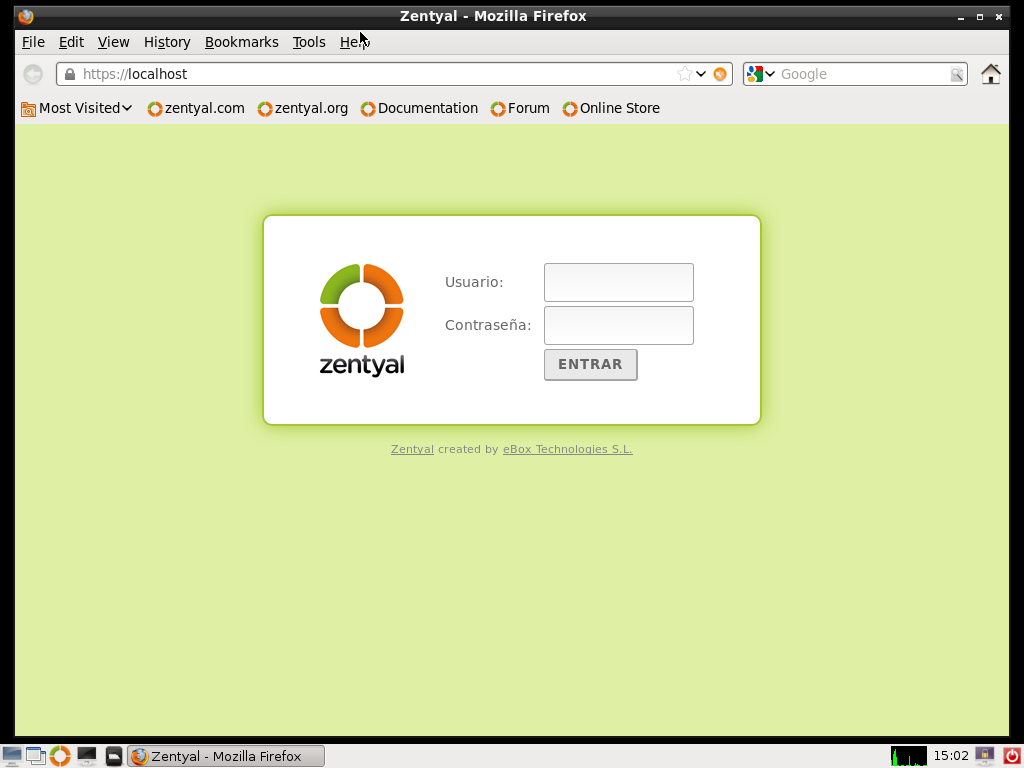Click the window switcher taskbar icon
Image resolution: width=1024 pixels, height=768 pixels.
(36, 756)
